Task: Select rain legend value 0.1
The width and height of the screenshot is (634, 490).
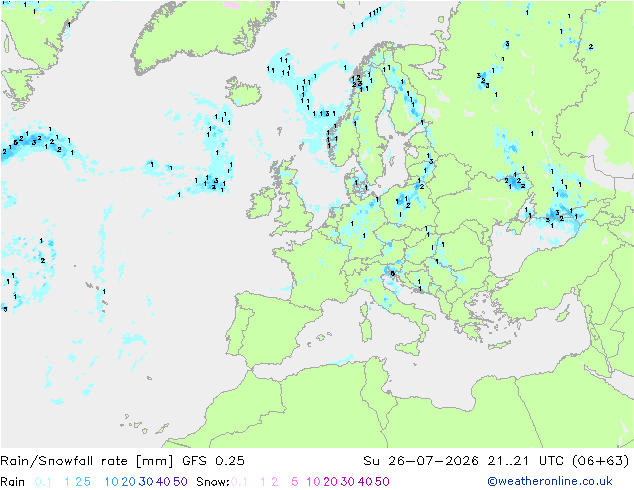Action: tap(43, 482)
